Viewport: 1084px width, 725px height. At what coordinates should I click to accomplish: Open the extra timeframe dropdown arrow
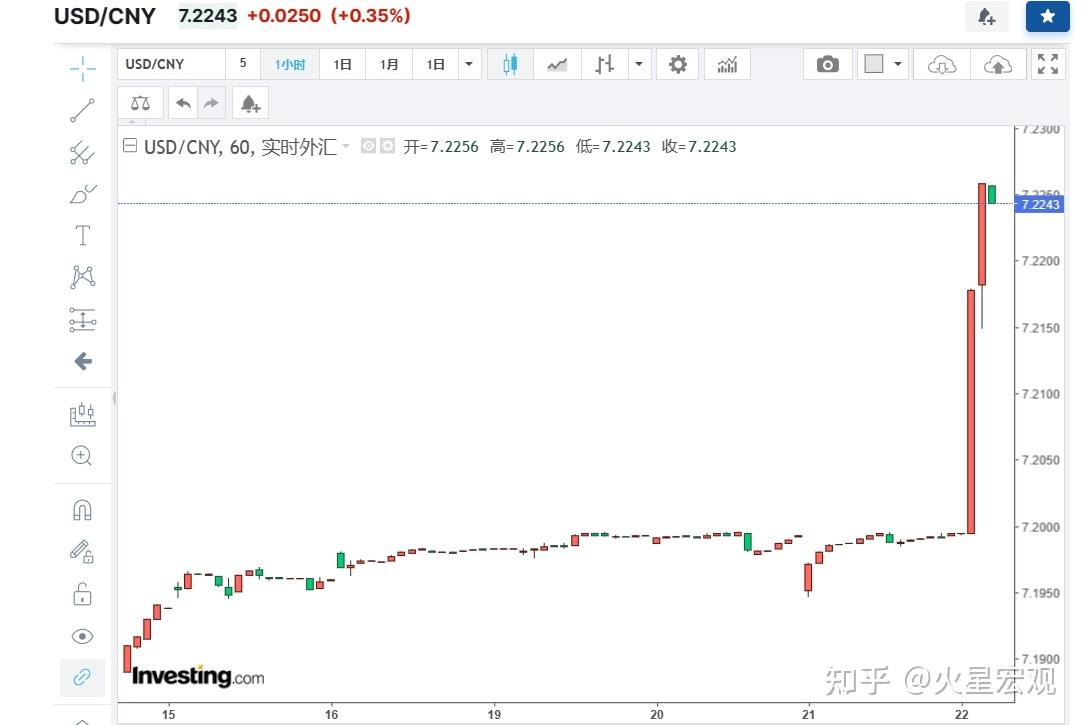tap(469, 63)
